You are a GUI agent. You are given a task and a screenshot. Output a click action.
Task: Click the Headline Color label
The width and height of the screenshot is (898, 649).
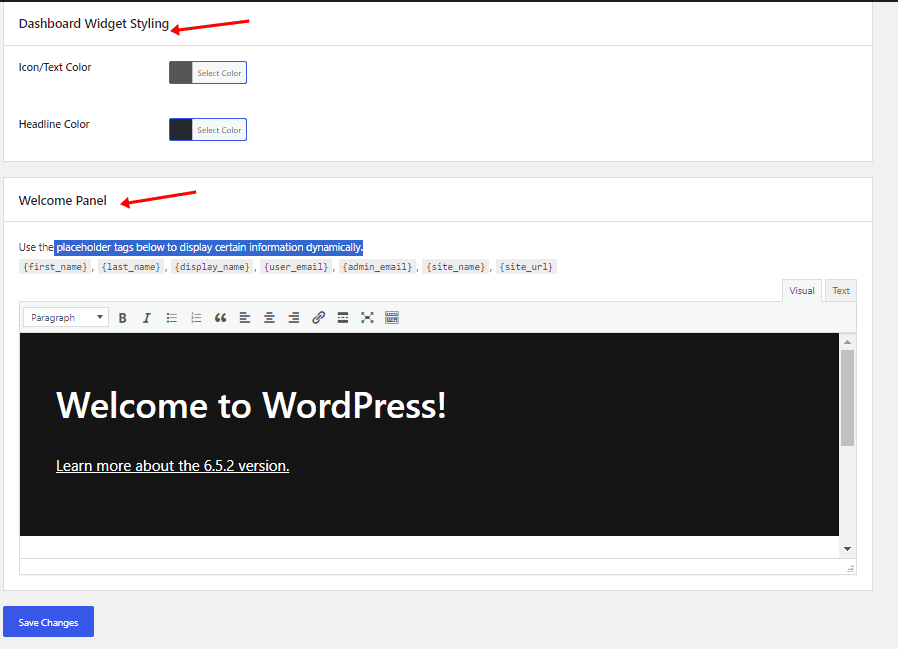click(54, 124)
